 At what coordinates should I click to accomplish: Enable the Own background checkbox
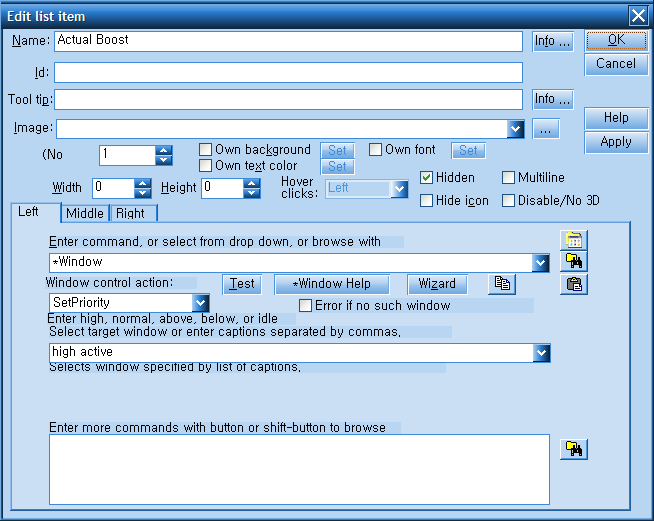tap(205, 149)
